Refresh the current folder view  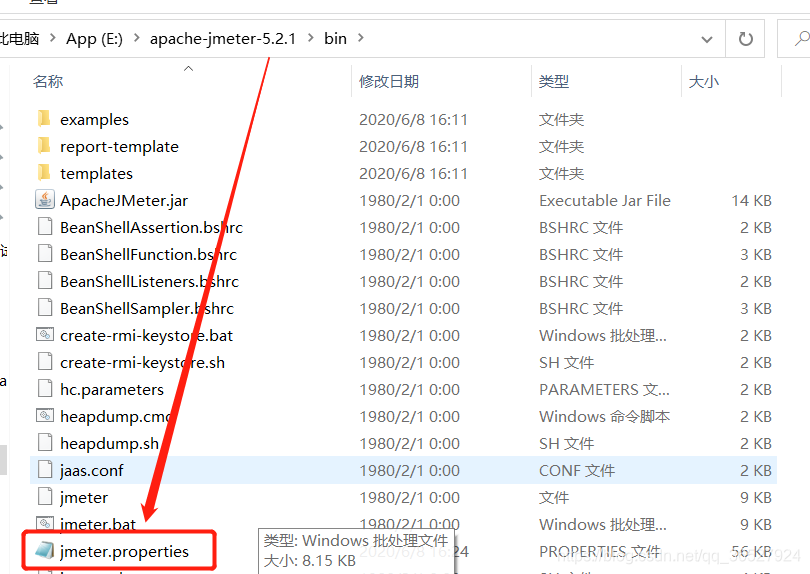pyautogui.click(x=745, y=39)
